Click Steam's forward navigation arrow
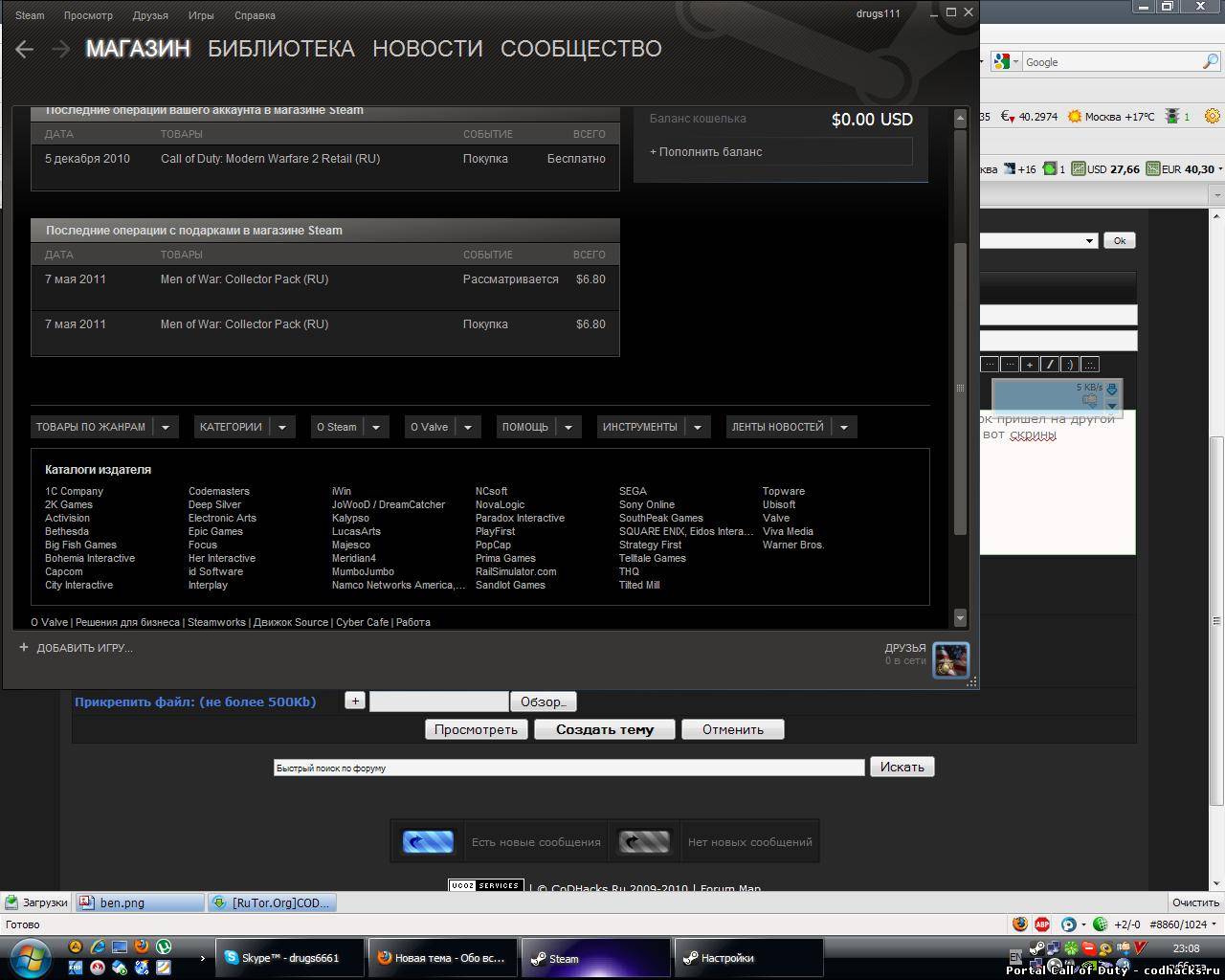Screen dimensions: 1225x980 (x=61, y=49)
